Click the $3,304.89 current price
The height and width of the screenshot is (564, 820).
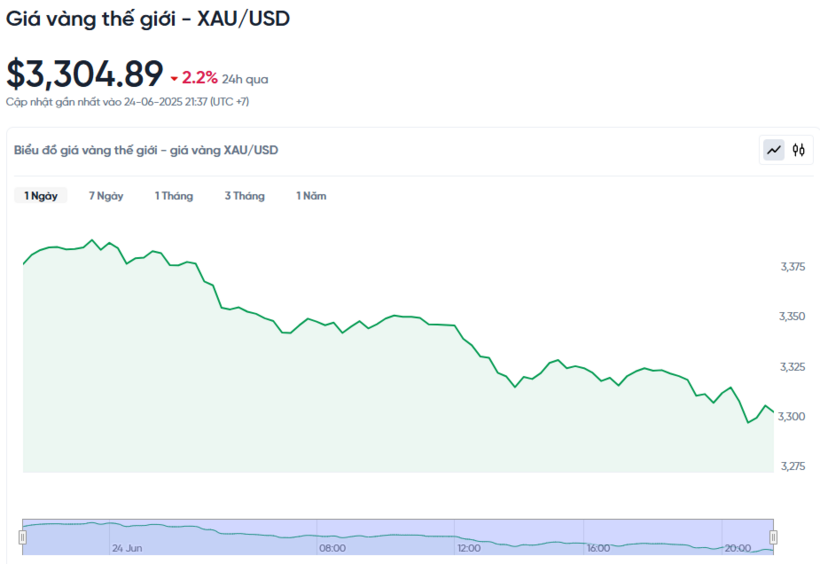[x=85, y=74]
